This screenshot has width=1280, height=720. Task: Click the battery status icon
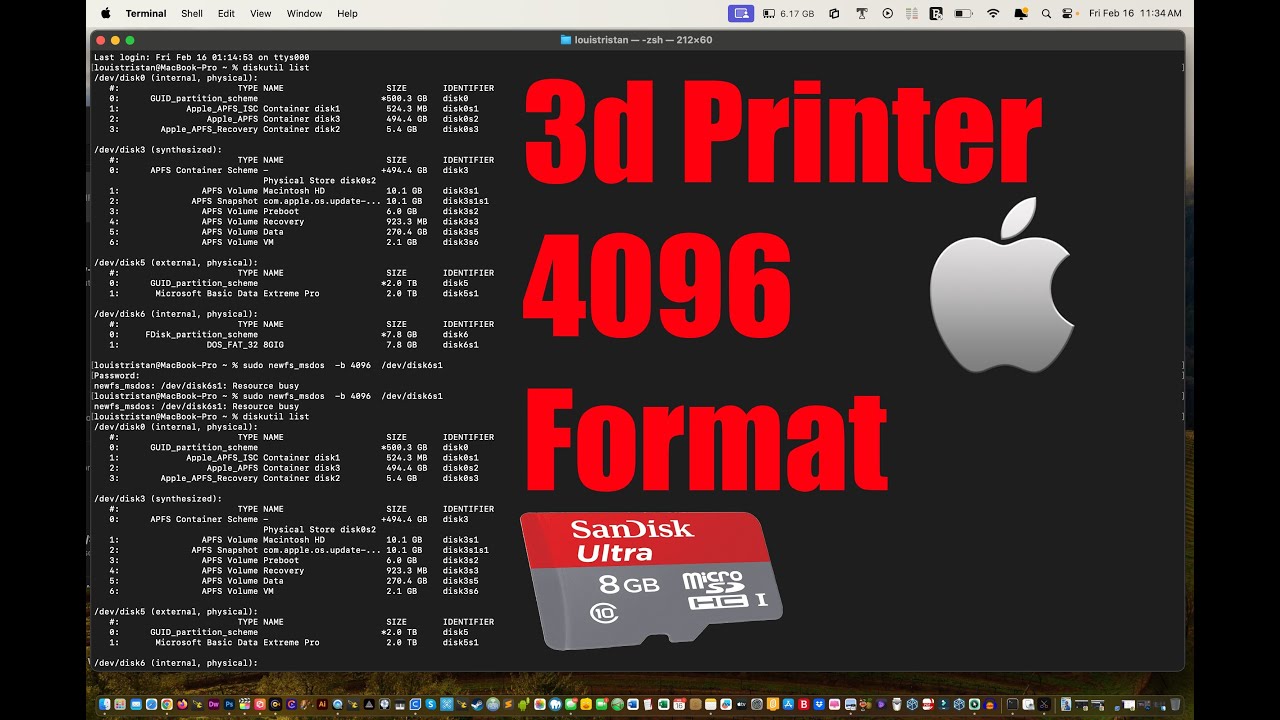(963, 13)
